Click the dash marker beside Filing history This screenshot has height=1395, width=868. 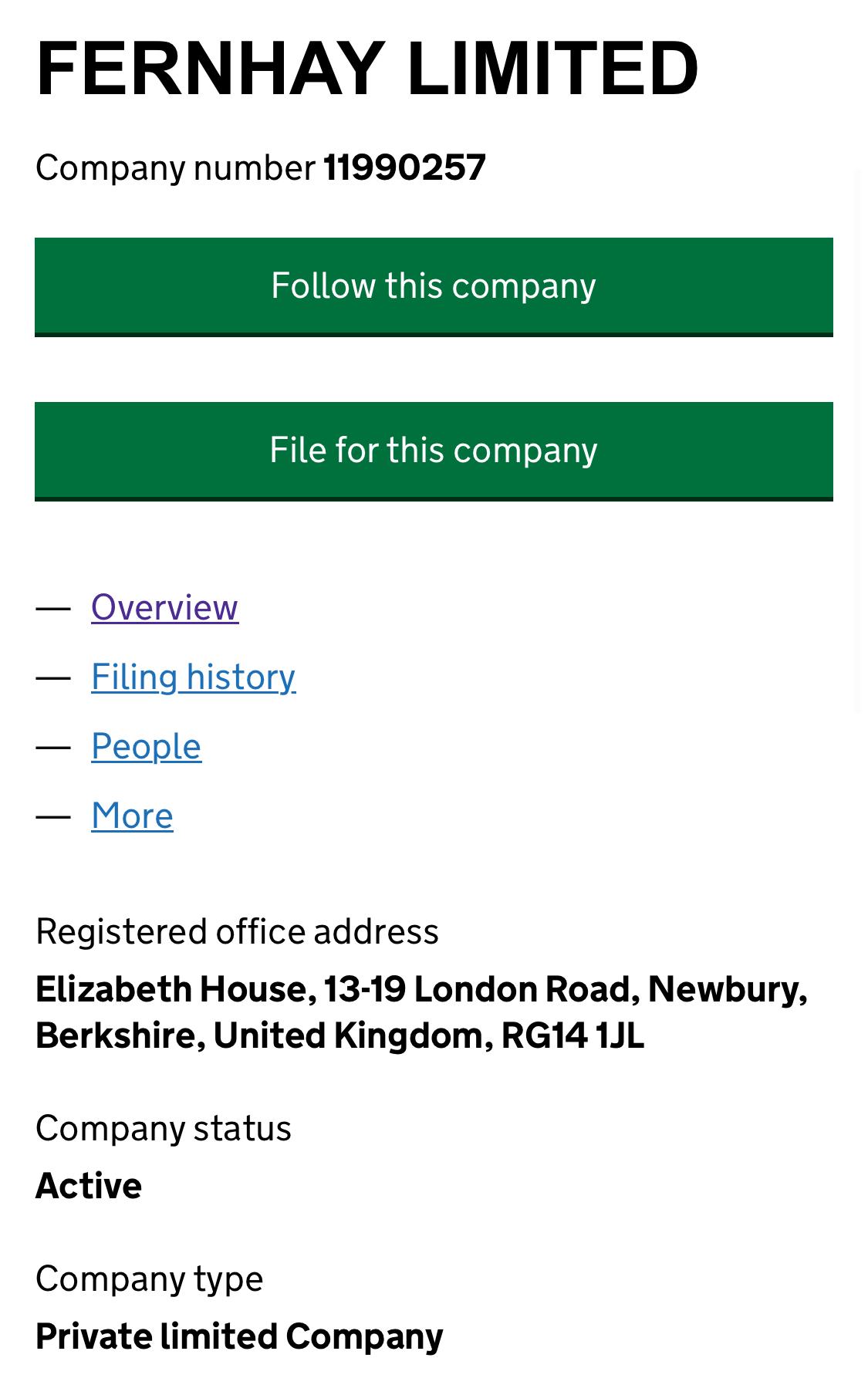(x=53, y=678)
